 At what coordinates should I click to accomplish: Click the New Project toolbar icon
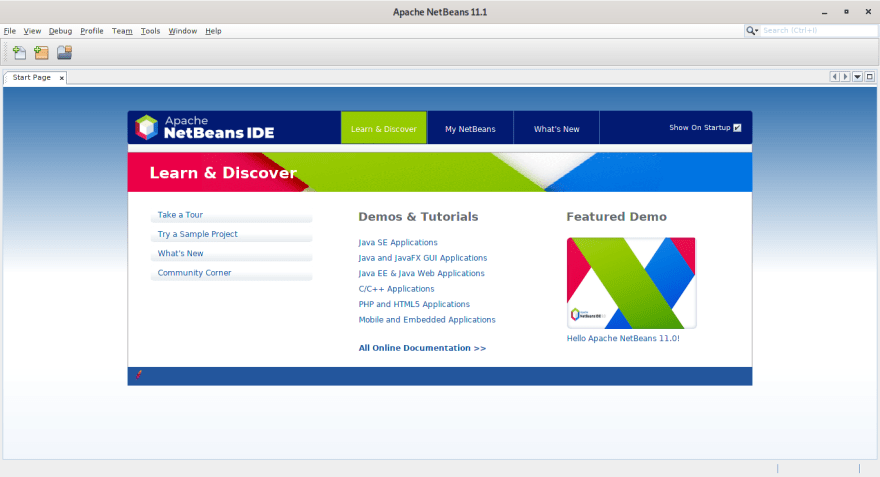point(42,53)
